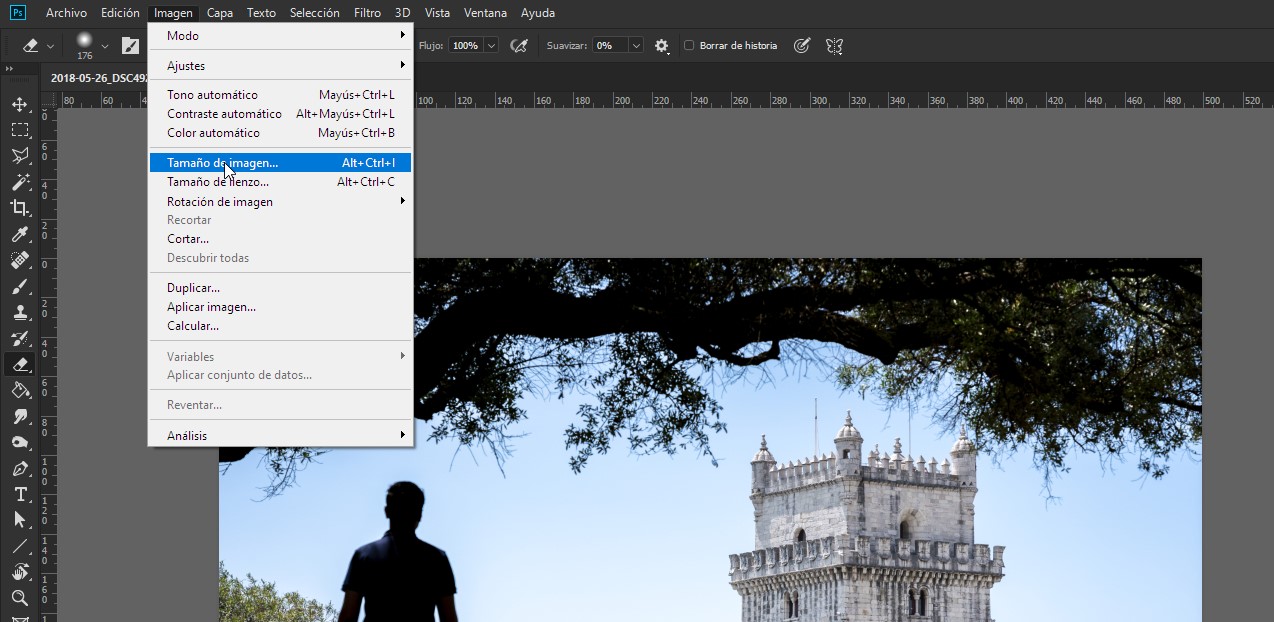Choose the Eyedropper tool
This screenshot has width=1274, height=622.
[x=19, y=234]
